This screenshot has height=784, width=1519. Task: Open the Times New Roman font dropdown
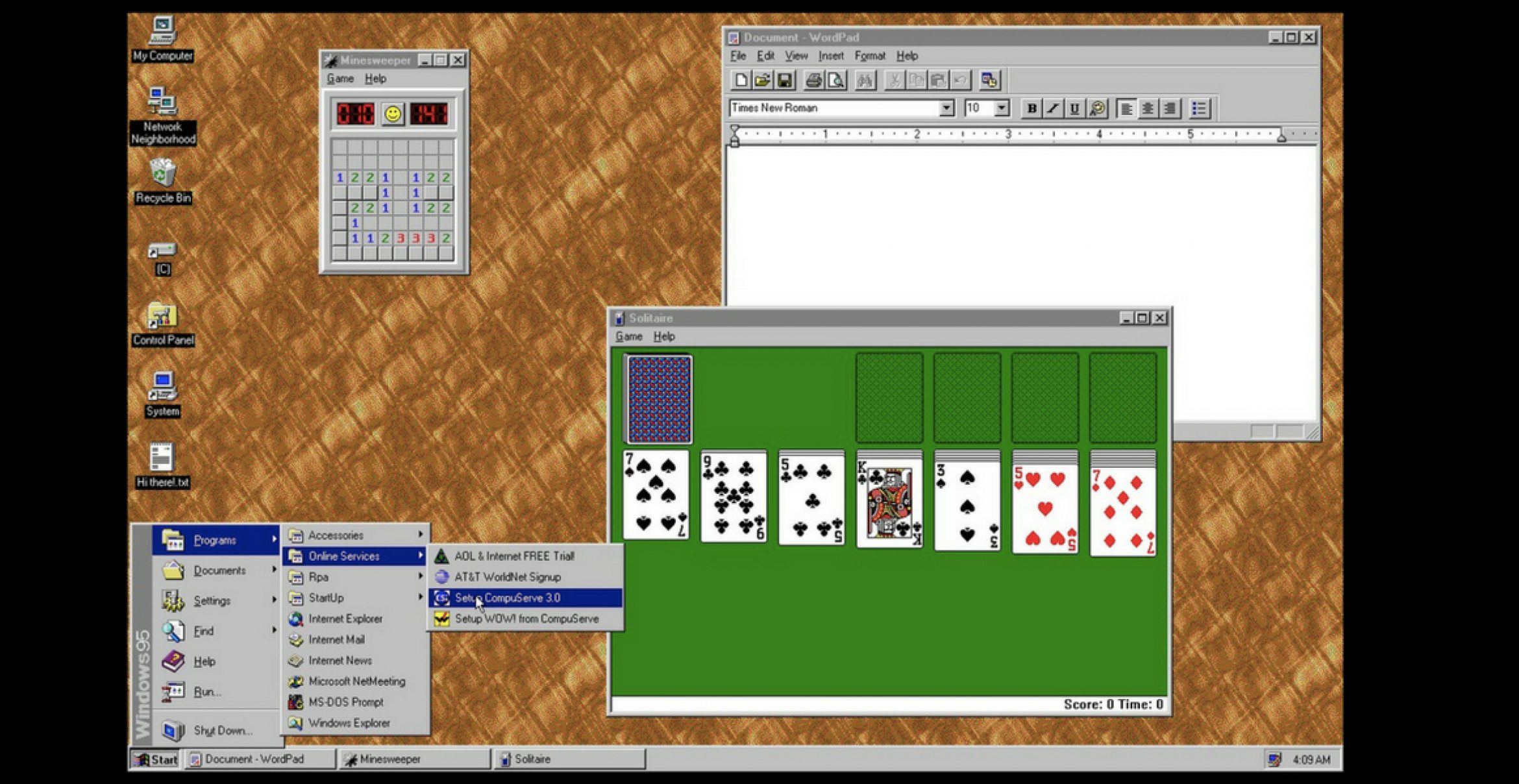click(x=946, y=108)
